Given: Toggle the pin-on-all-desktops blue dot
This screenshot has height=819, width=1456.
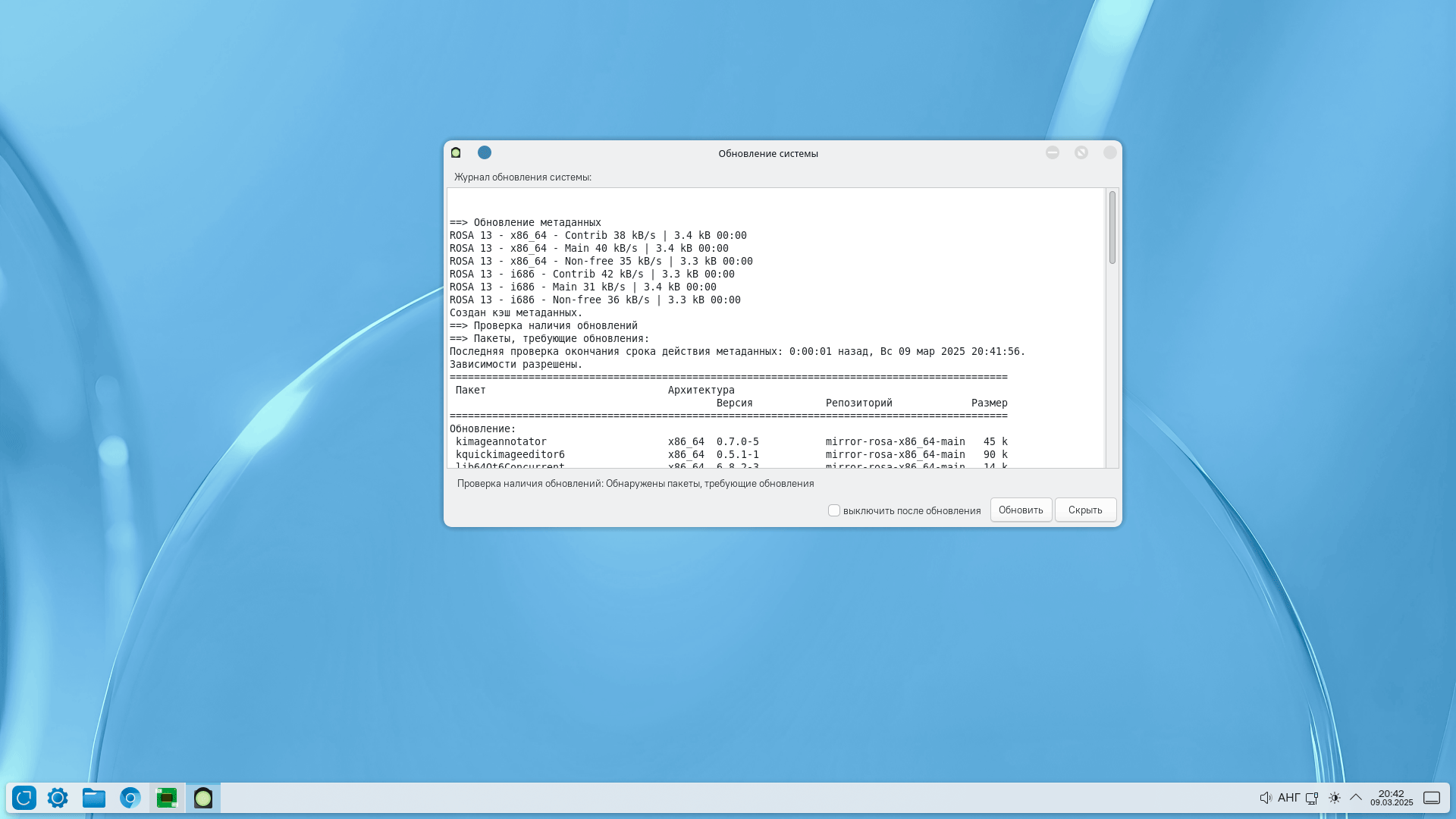Looking at the screenshot, I should point(485,153).
